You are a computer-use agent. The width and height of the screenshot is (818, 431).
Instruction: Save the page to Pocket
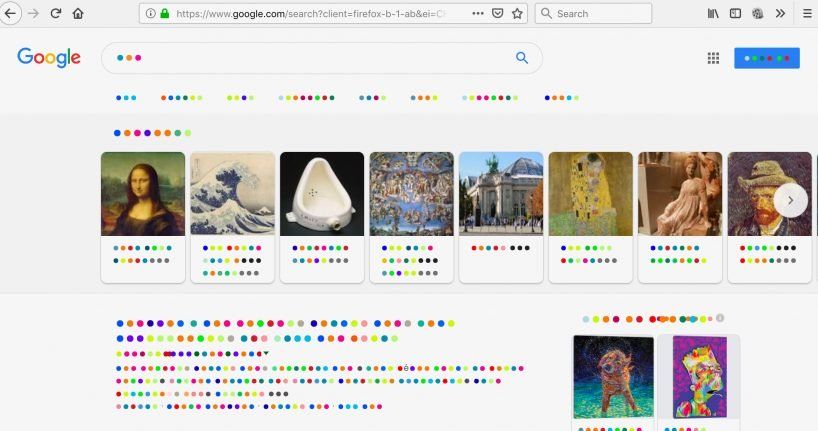(498, 14)
